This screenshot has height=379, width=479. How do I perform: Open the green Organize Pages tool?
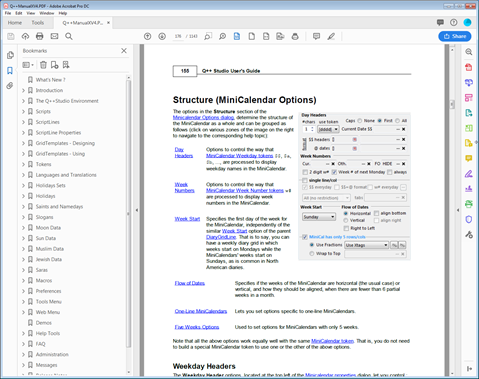tap(469, 128)
